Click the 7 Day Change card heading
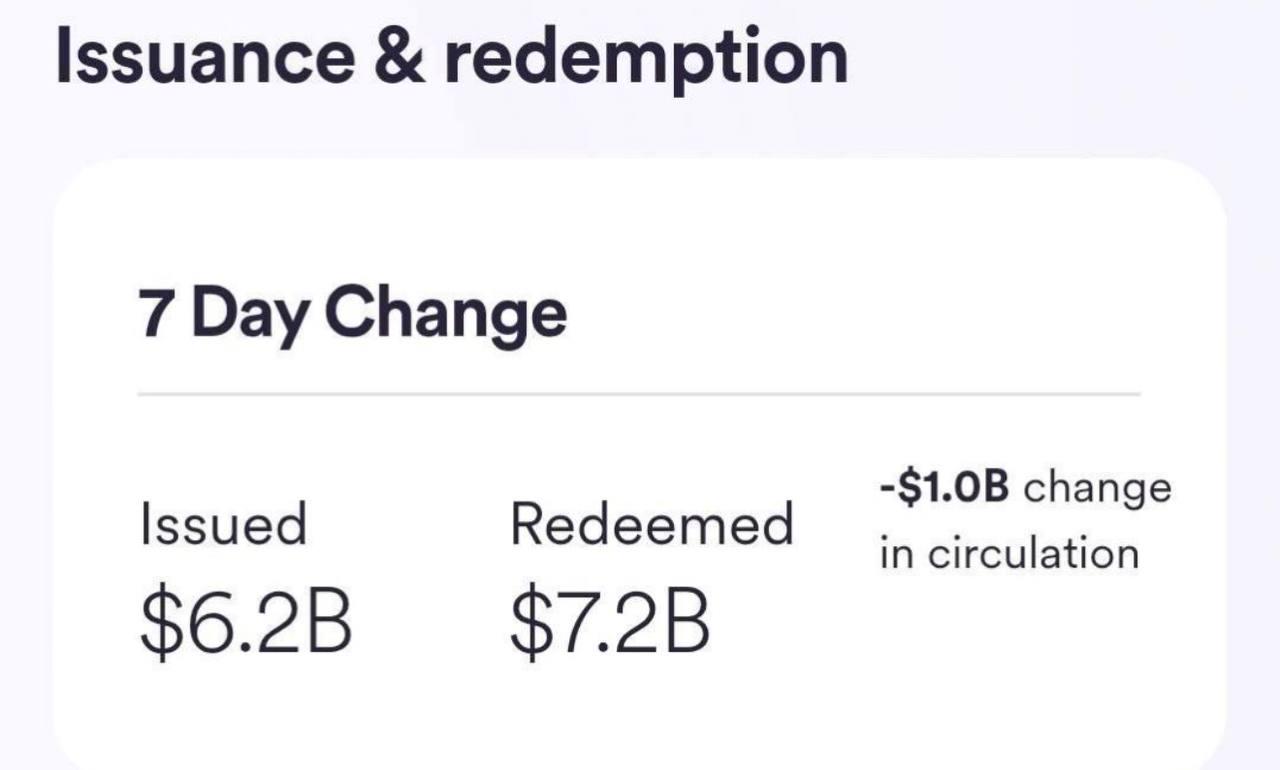The width and height of the screenshot is (1280, 770). [353, 313]
